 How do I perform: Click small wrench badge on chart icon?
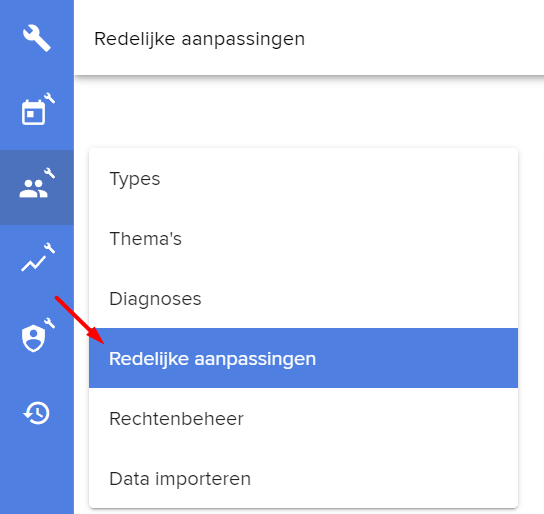[x=49, y=248]
